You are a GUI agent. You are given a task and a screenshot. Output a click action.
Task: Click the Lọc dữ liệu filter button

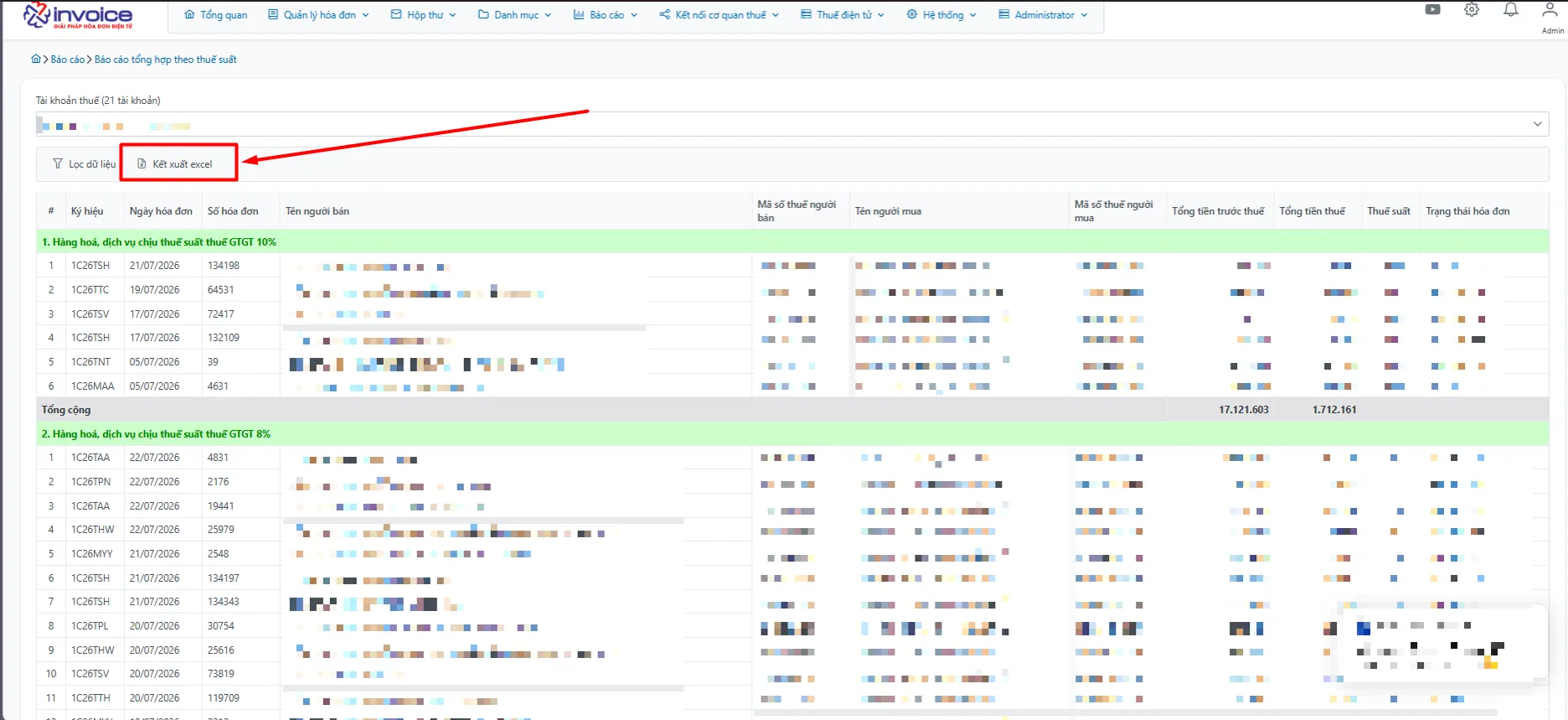(x=84, y=164)
